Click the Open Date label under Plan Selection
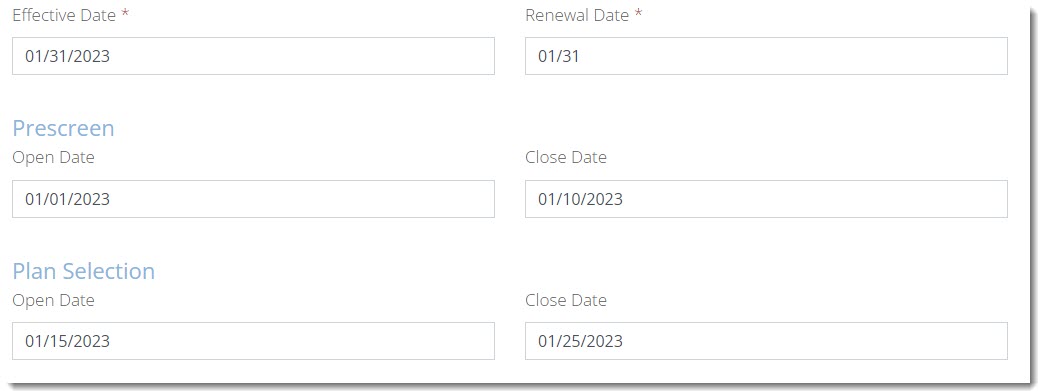 [x=53, y=300]
